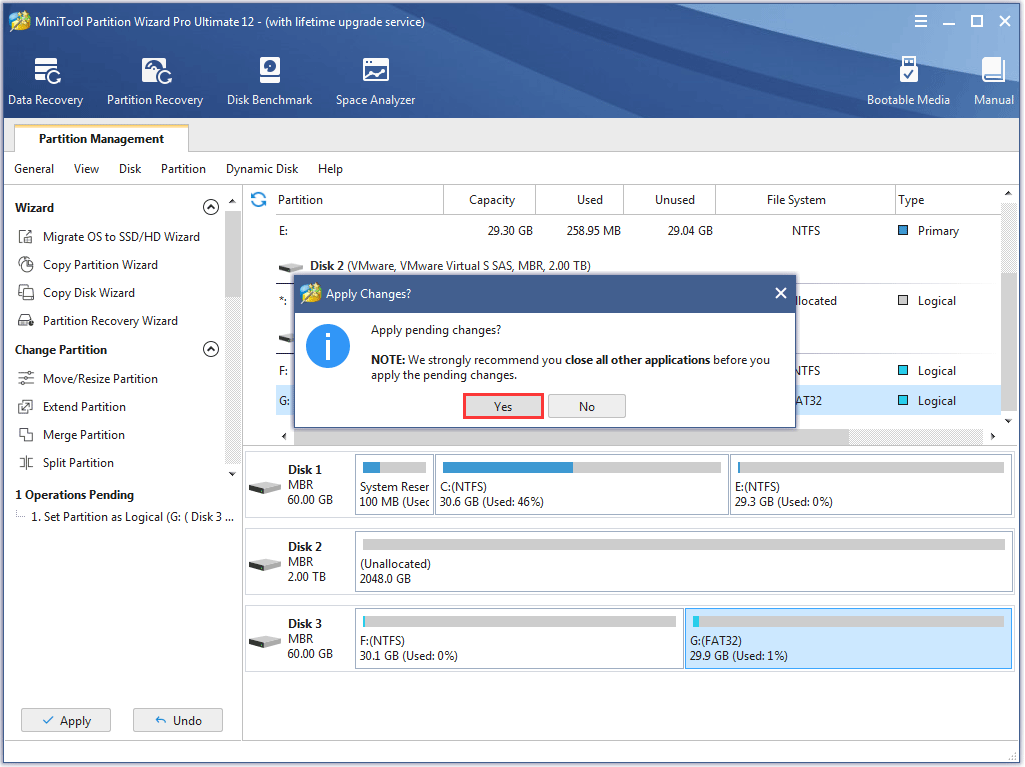Open the hamburger menu in title bar
Viewport: 1025px width, 767px height.
tap(921, 21)
